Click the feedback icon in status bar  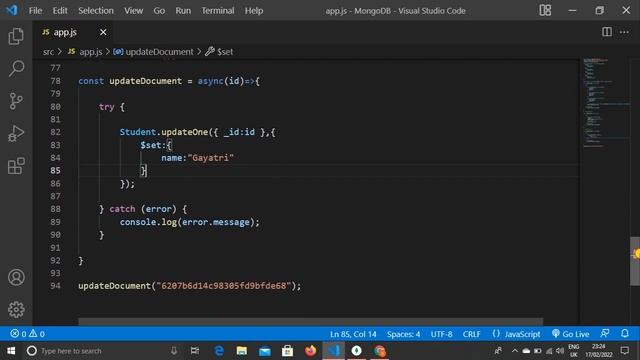click(x=604, y=333)
